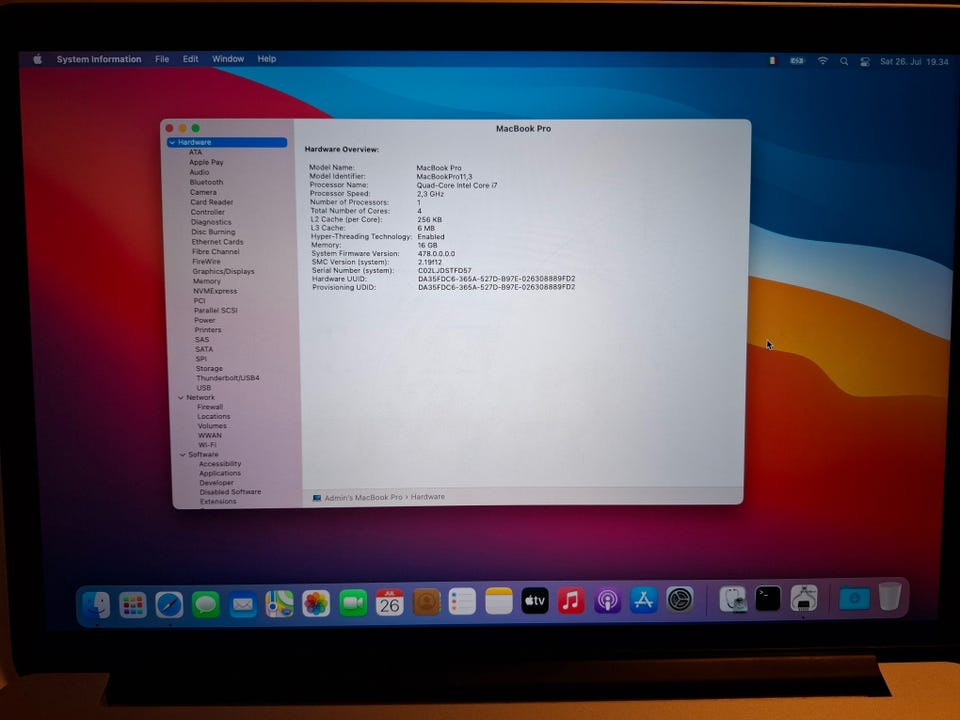960x720 pixels.
Task: Launch Terminal from the Dock
Action: click(768, 598)
